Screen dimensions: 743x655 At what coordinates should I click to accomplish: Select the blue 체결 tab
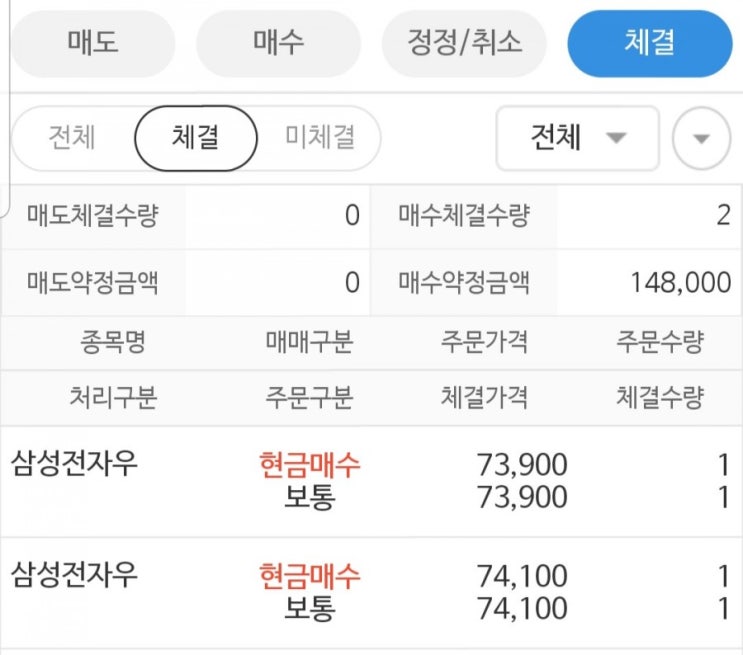tap(649, 43)
